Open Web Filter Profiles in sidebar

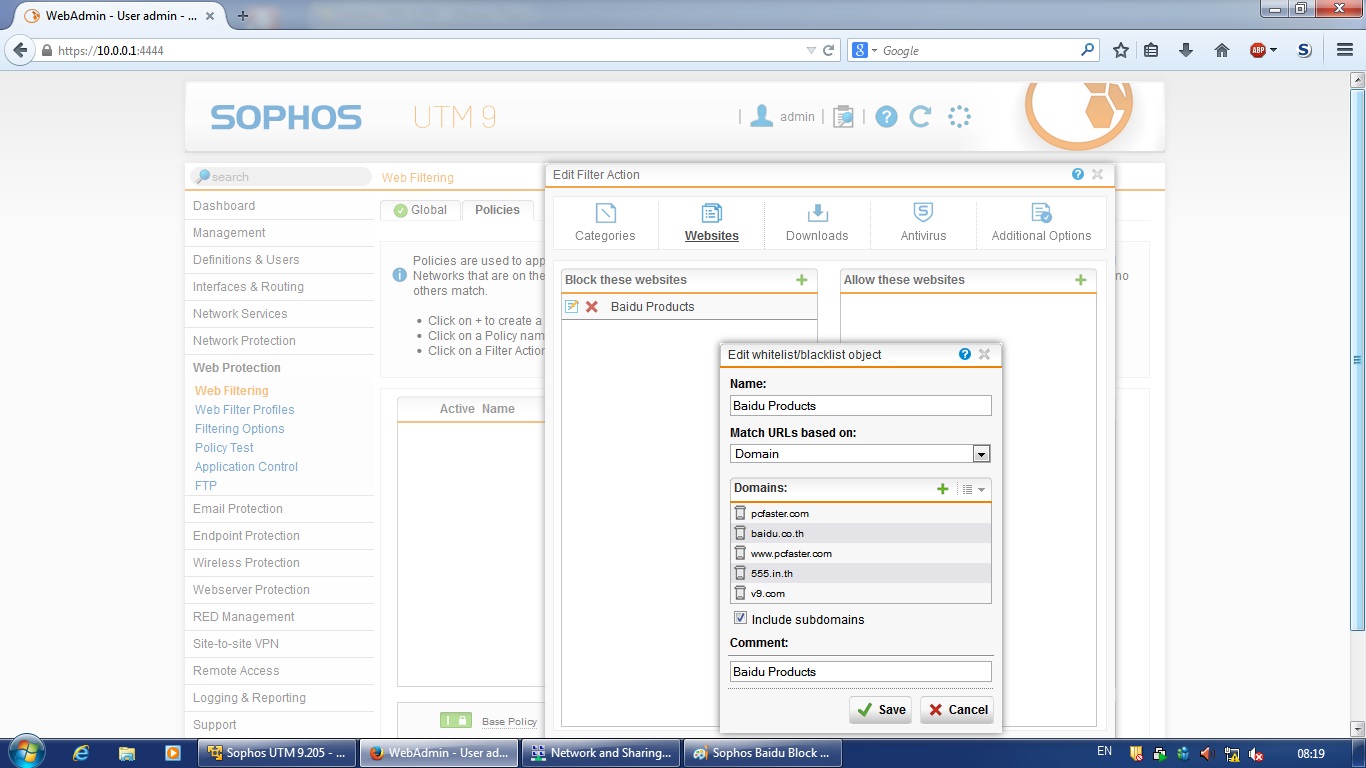click(245, 410)
